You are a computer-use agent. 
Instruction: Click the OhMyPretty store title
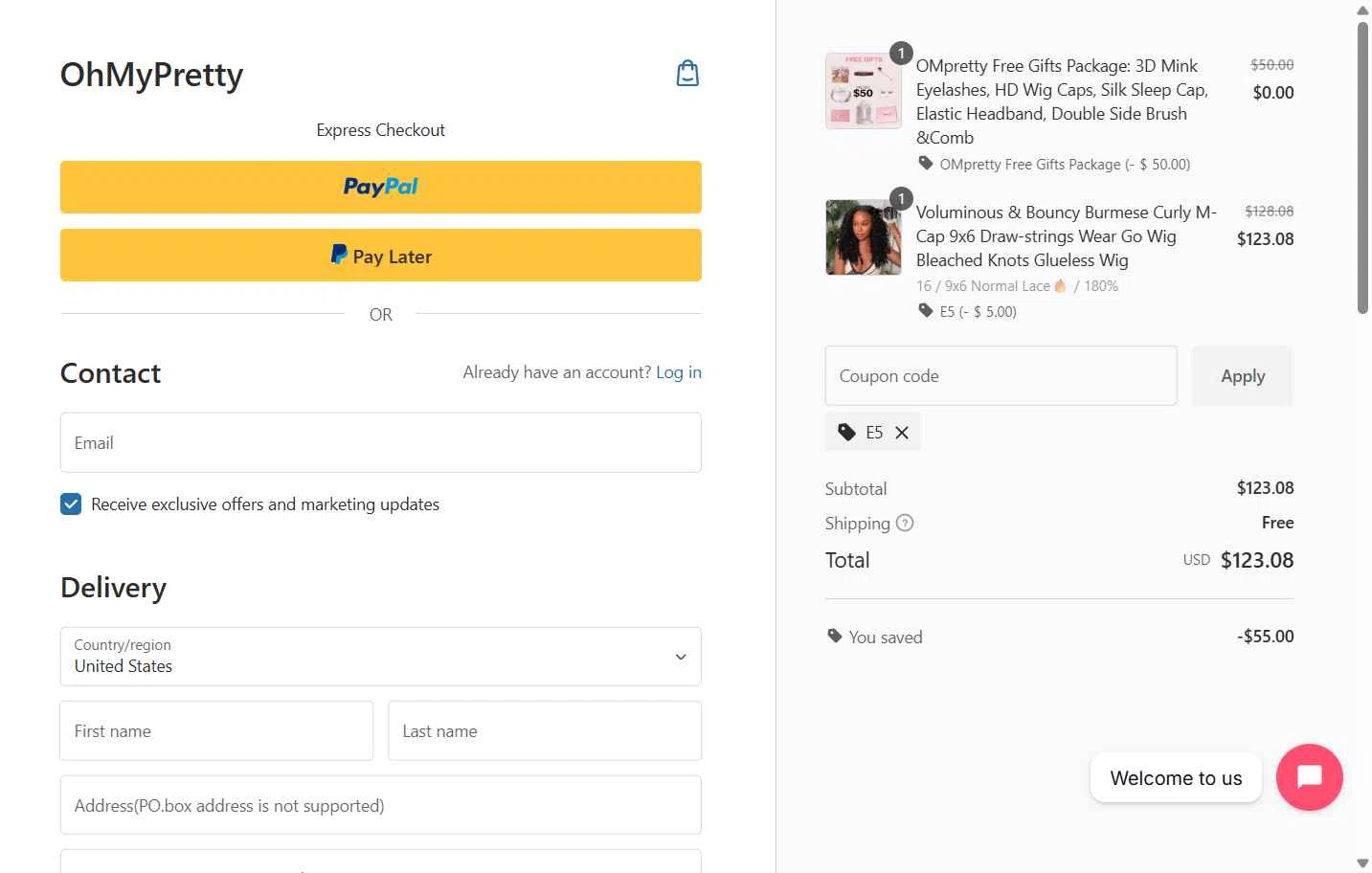151,75
